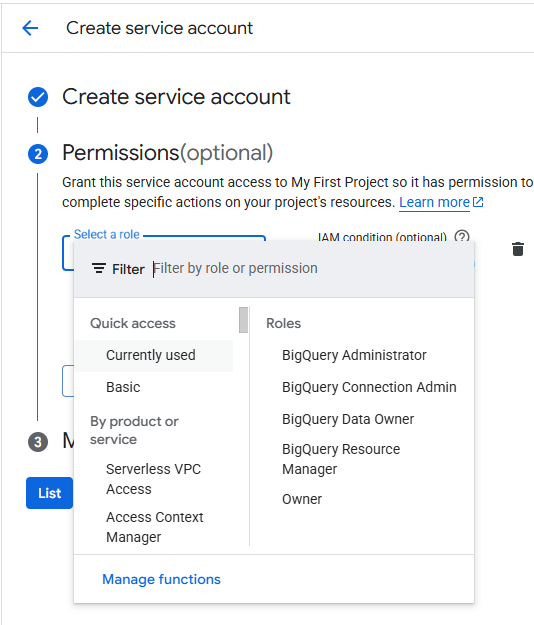This screenshot has height=625, width=534.
Task: Click By product or service label
Action: (x=134, y=430)
